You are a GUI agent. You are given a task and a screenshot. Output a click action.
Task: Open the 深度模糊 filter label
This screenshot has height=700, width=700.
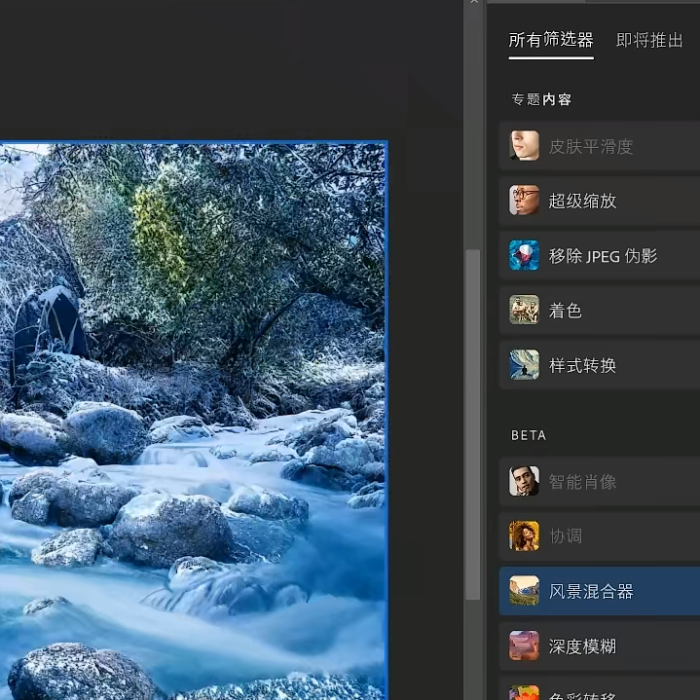[582, 646]
